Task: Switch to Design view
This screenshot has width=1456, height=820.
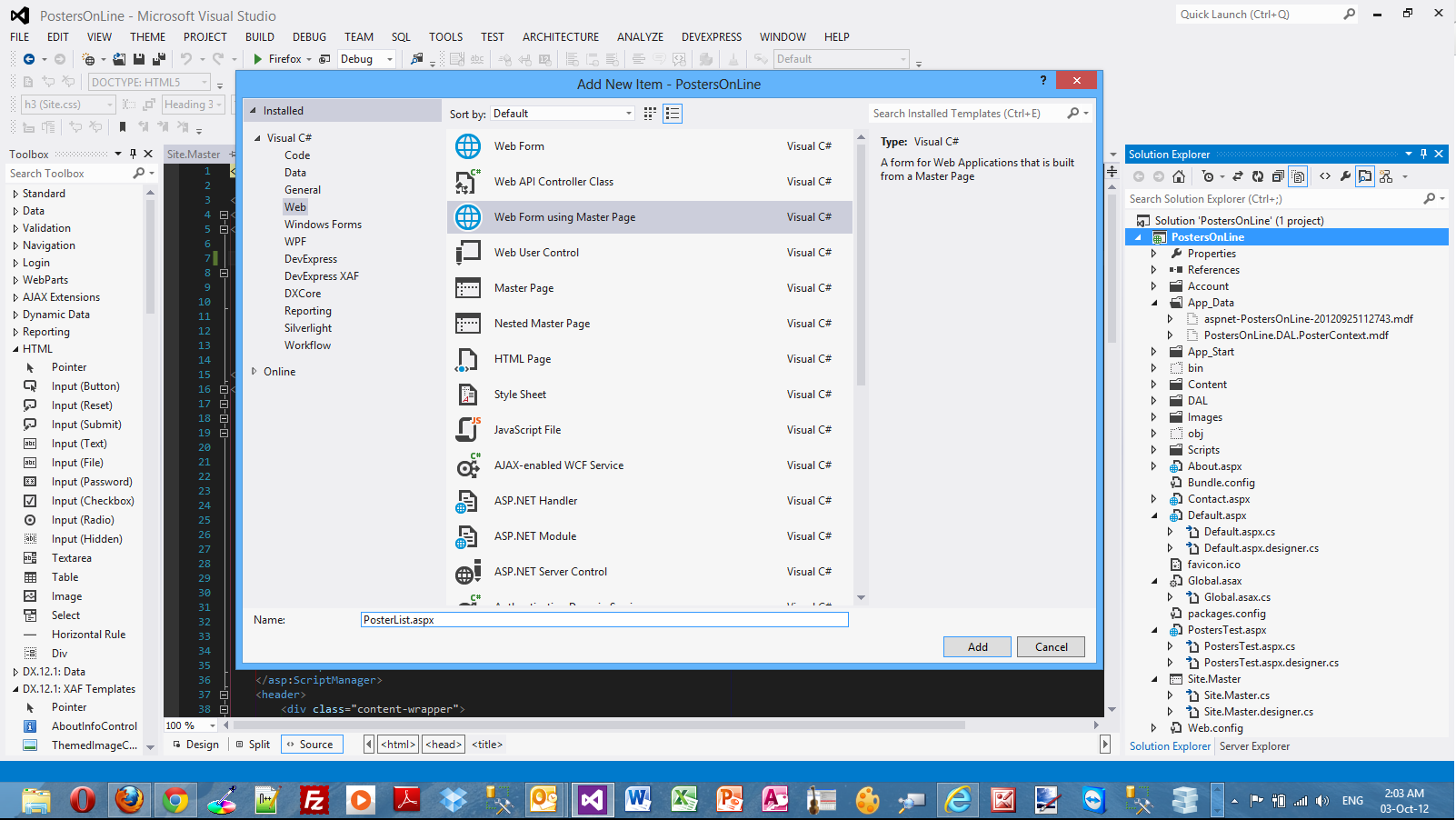Action: 195,745
